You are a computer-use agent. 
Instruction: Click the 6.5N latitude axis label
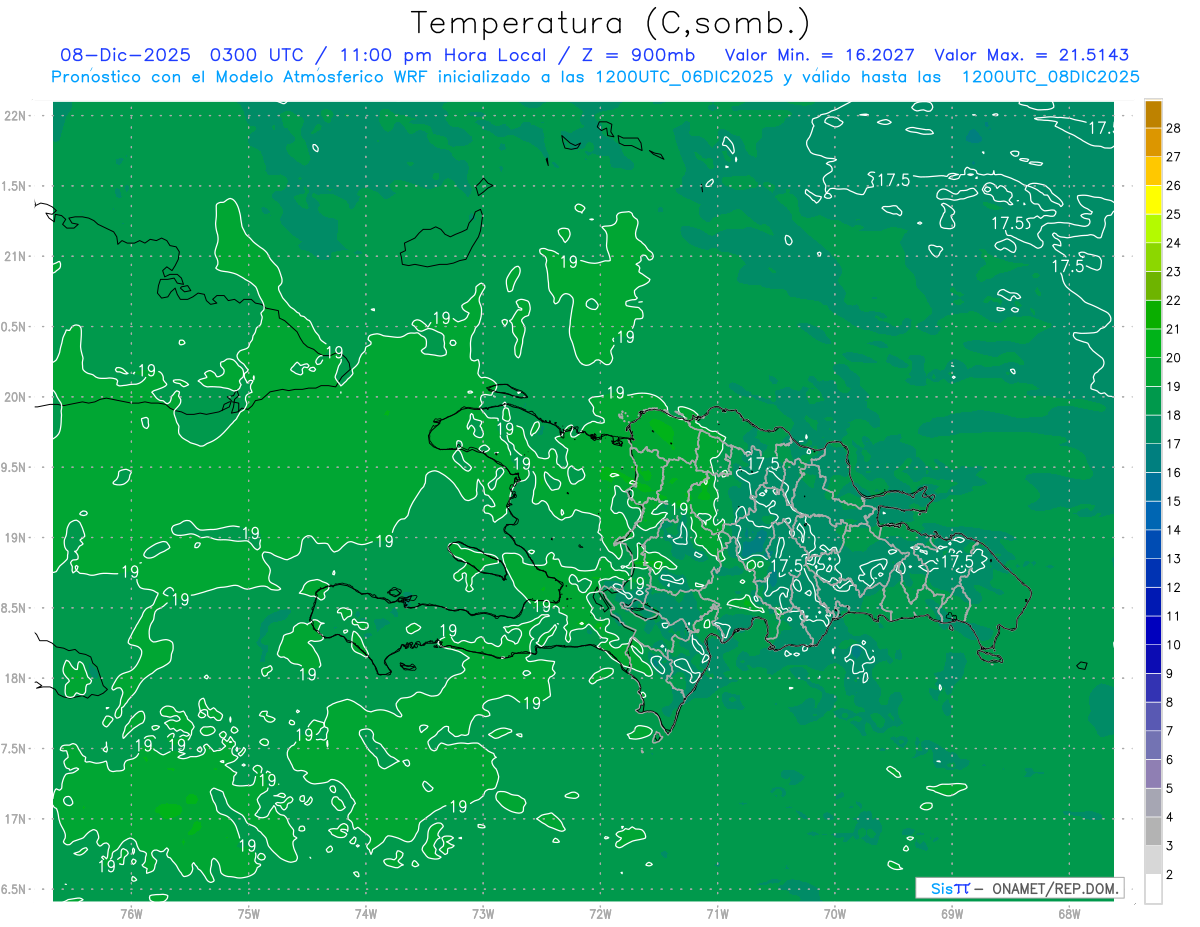pyautogui.click(x=15, y=890)
